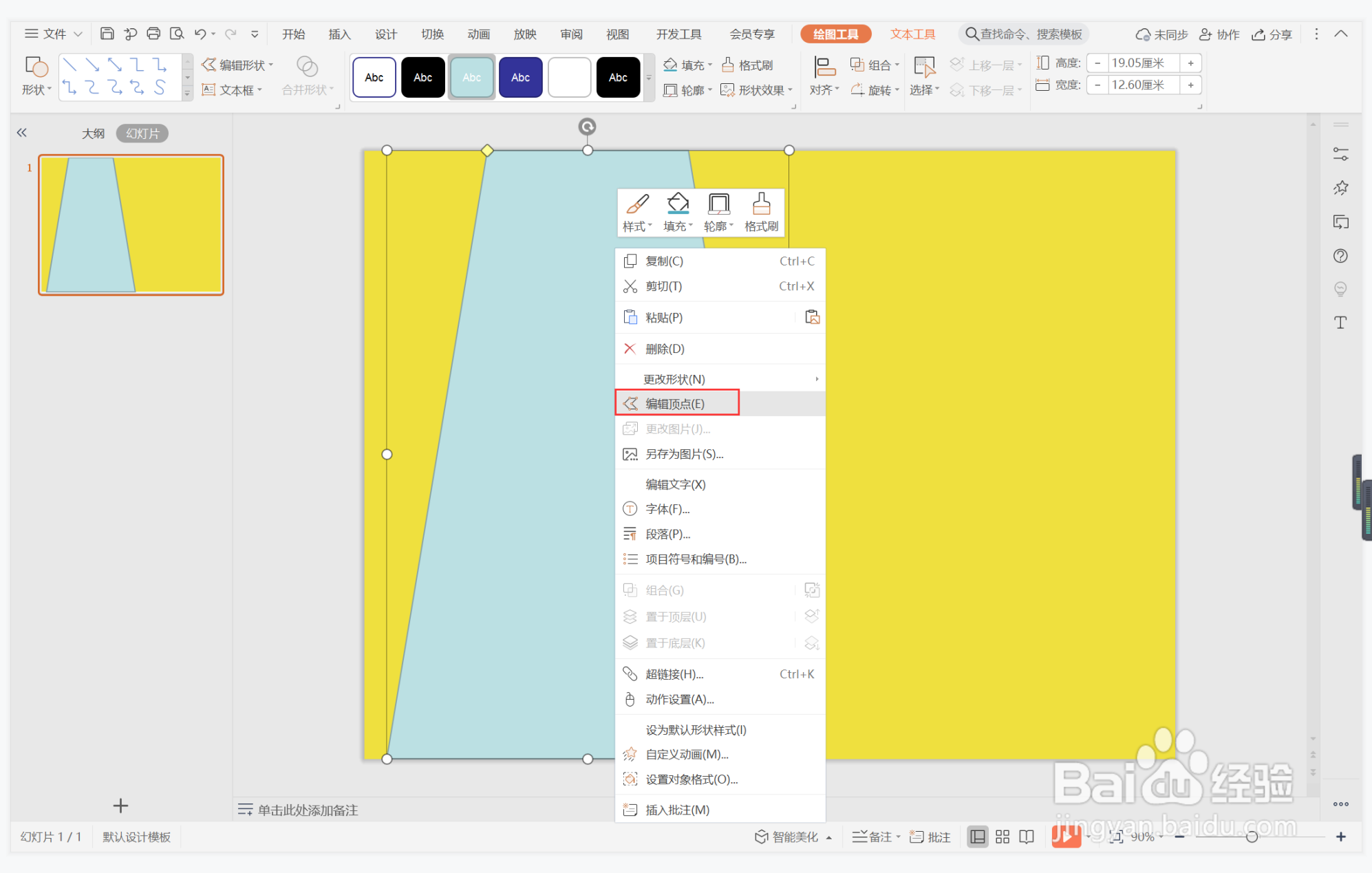Open print preview icon

tap(177, 34)
